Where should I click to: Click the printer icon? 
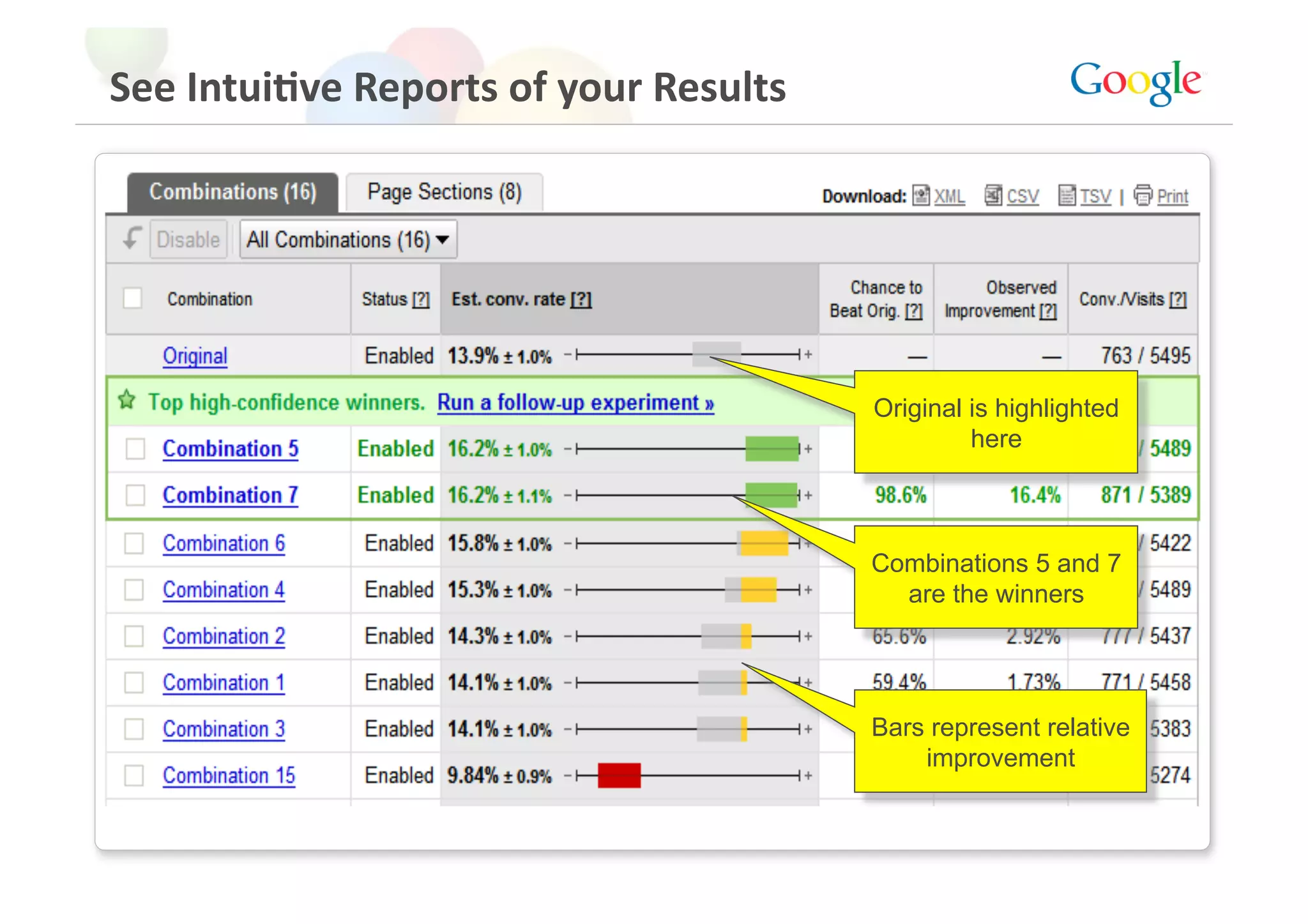(1143, 195)
